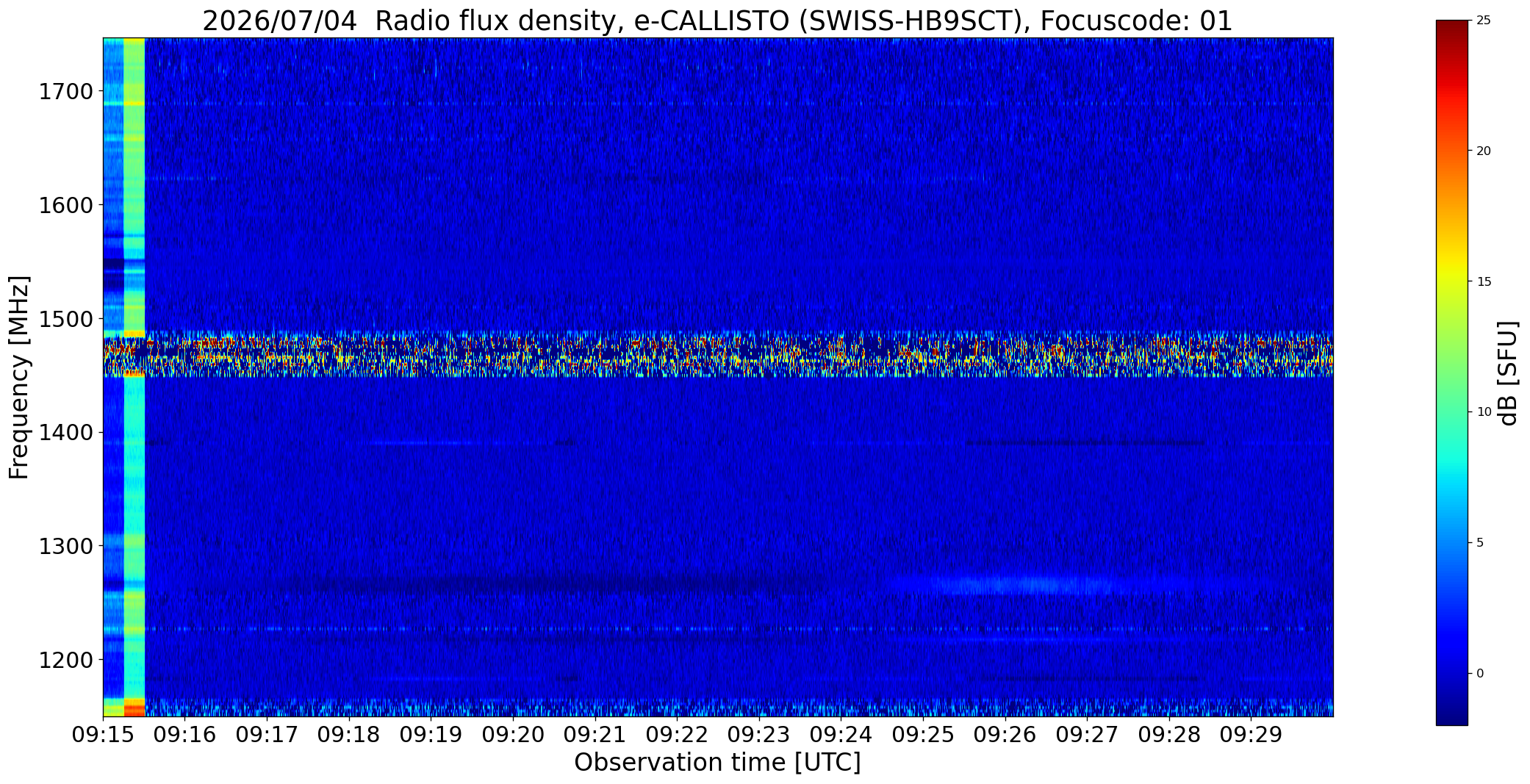The image size is (1530, 784).
Task: Click the 09:22 time tick label
Action: pyautogui.click(x=677, y=735)
